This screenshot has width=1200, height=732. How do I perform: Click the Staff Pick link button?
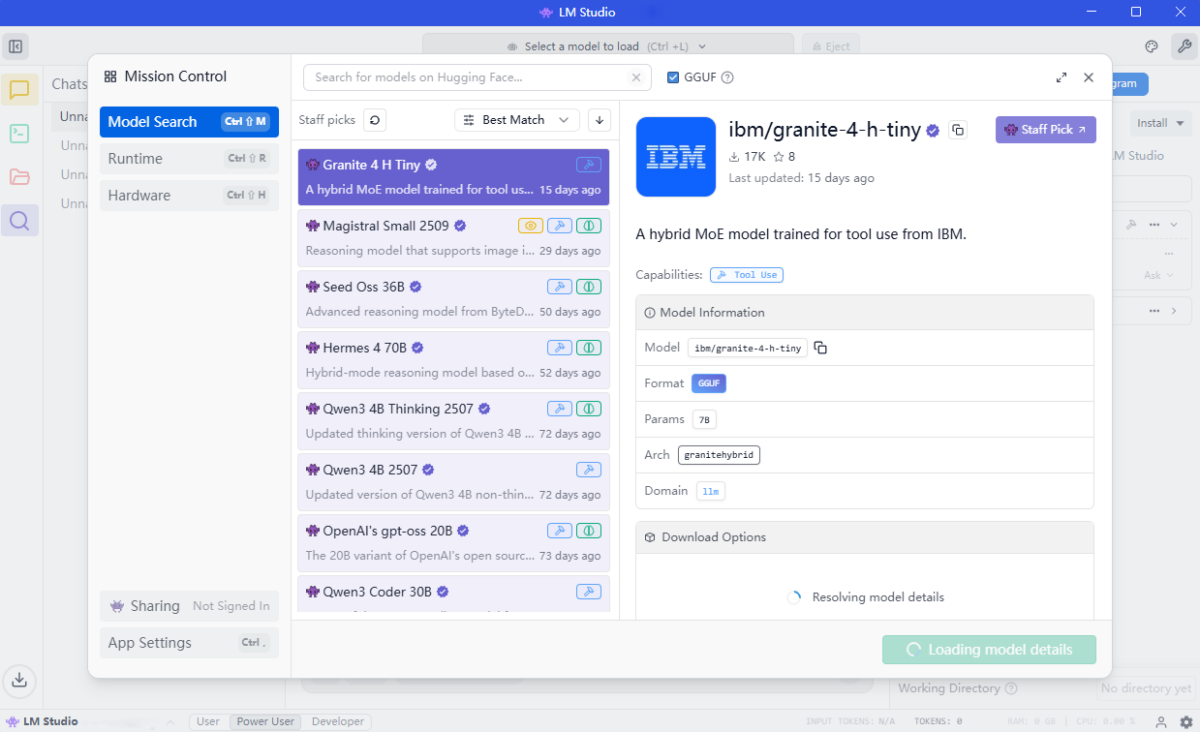tap(1045, 130)
